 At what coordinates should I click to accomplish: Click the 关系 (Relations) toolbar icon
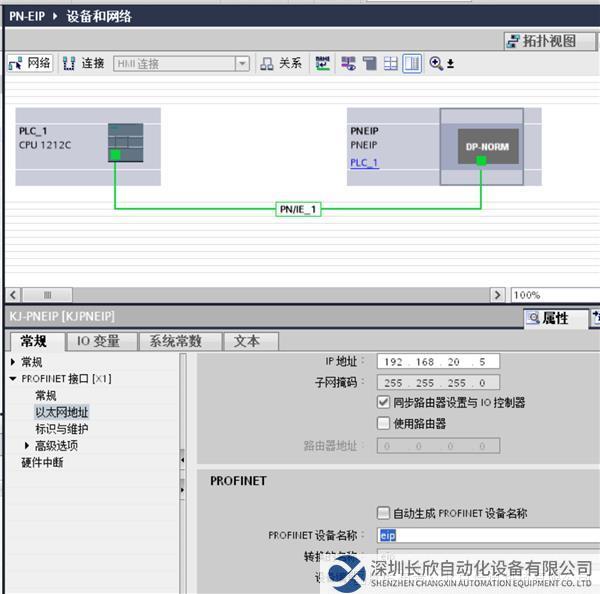(281, 63)
